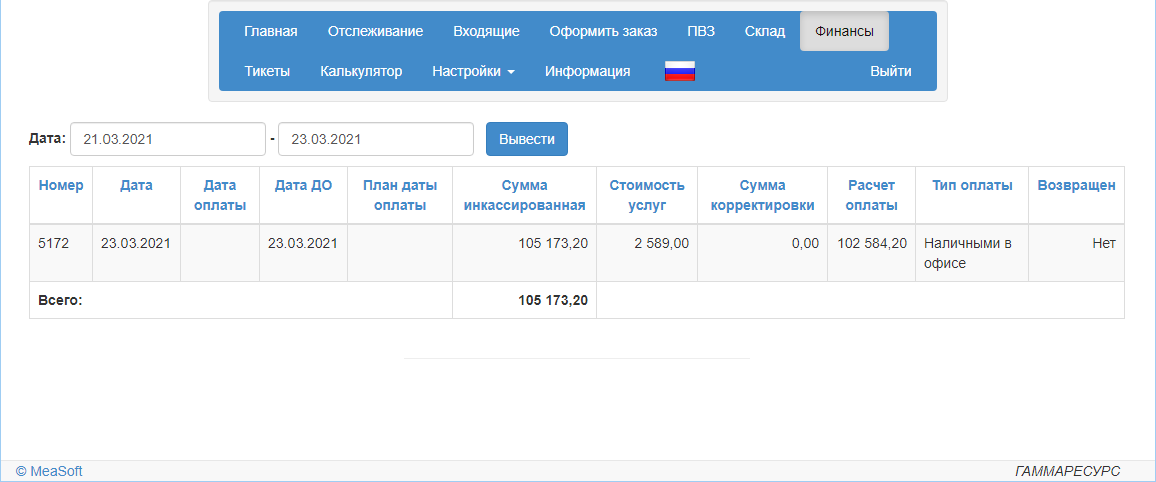
Task: Sort by Номер column header
Action: point(61,186)
